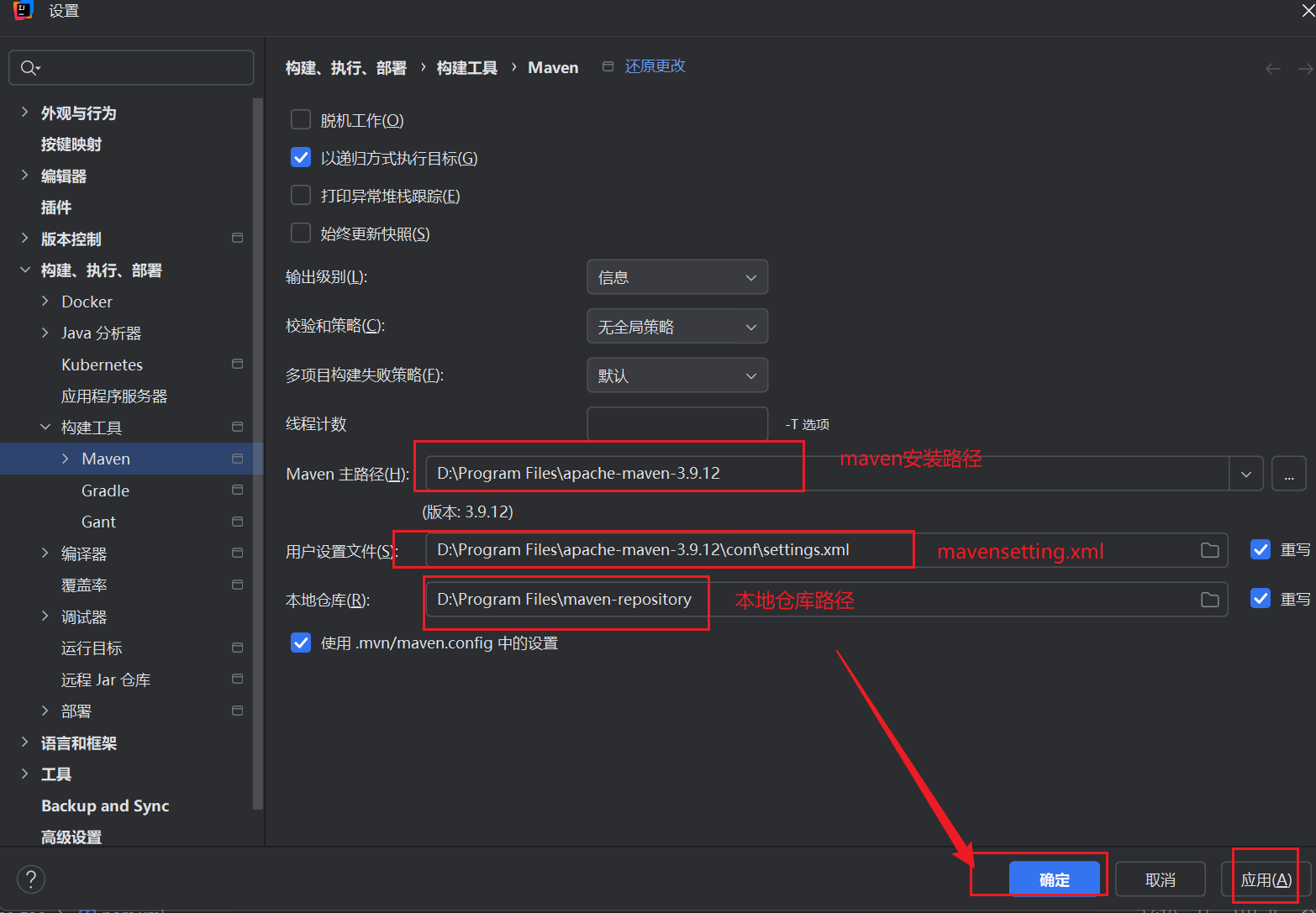Select Backup and Sync in settings tree
The width and height of the screenshot is (1316, 913).
pyautogui.click(x=105, y=806)
